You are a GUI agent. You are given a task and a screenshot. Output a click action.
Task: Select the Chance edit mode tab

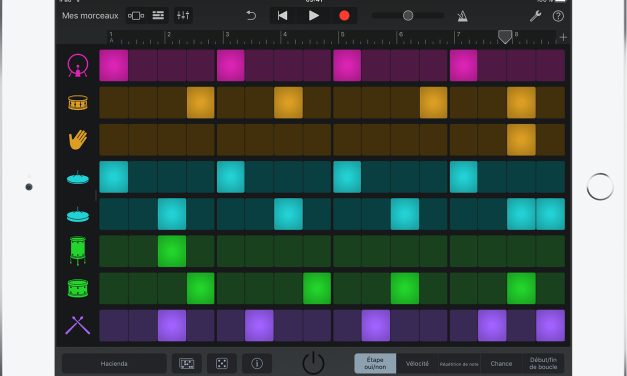(x=501, y=363)
